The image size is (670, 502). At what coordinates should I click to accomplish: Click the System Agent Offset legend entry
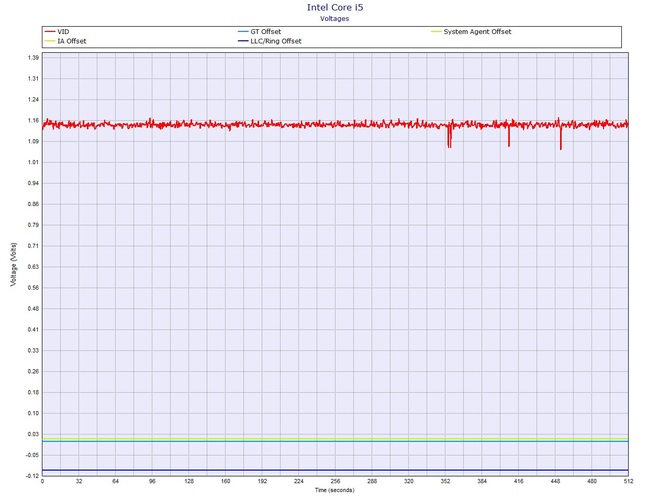471,32
